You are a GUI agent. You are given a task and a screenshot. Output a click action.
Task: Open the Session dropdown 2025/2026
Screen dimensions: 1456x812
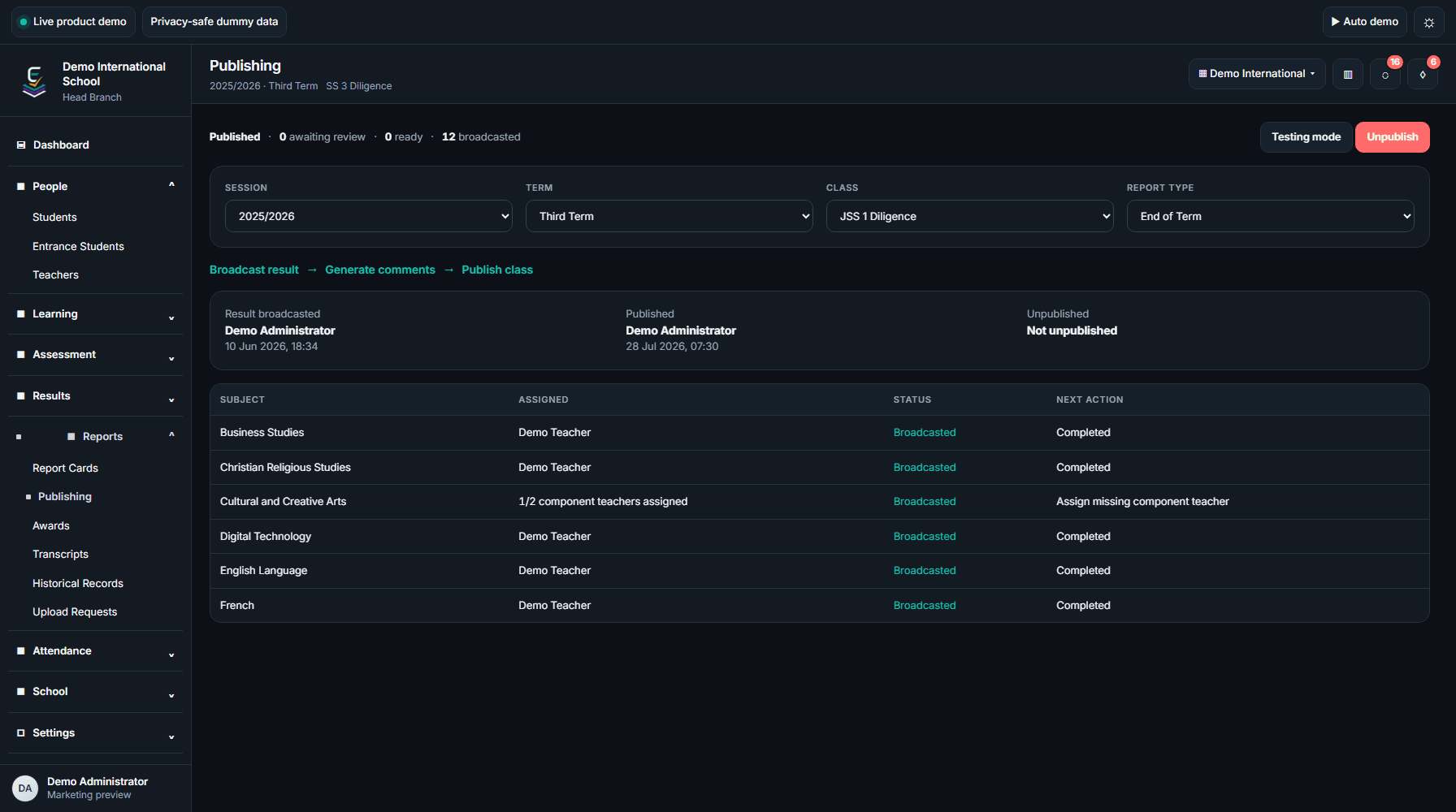point(369,216)
